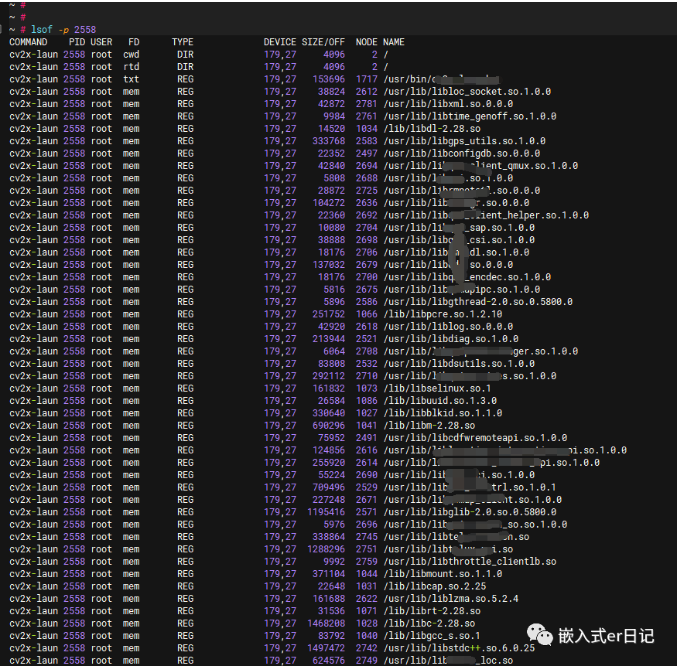The image size is (680, 668).
Task: Click path /lib/libpcre.so.1.2.10
Action: [x=443, y=314]
